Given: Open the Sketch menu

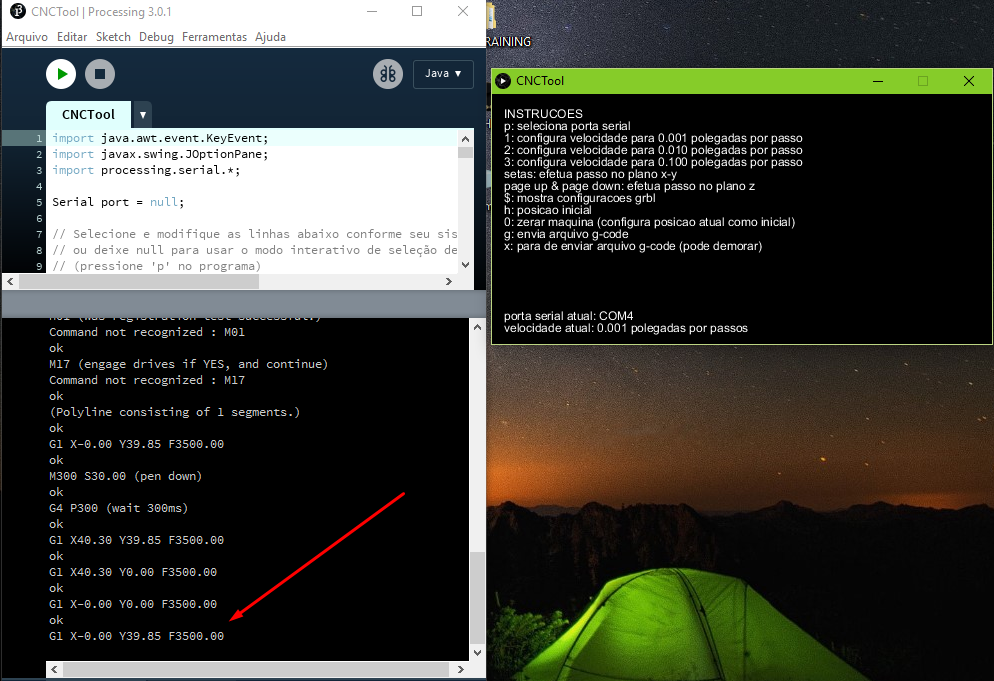Looking at the screenshot, I should [x=113, y=37].
